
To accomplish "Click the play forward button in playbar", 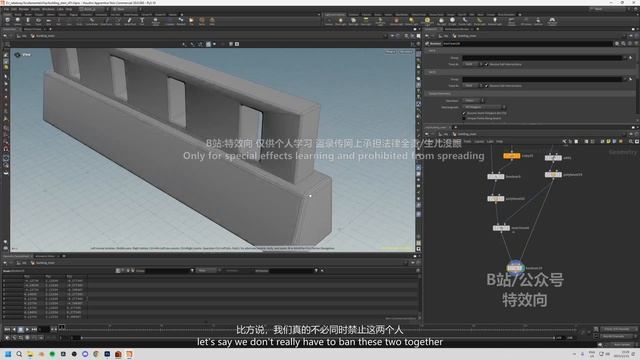I will [x=27, y=329].
